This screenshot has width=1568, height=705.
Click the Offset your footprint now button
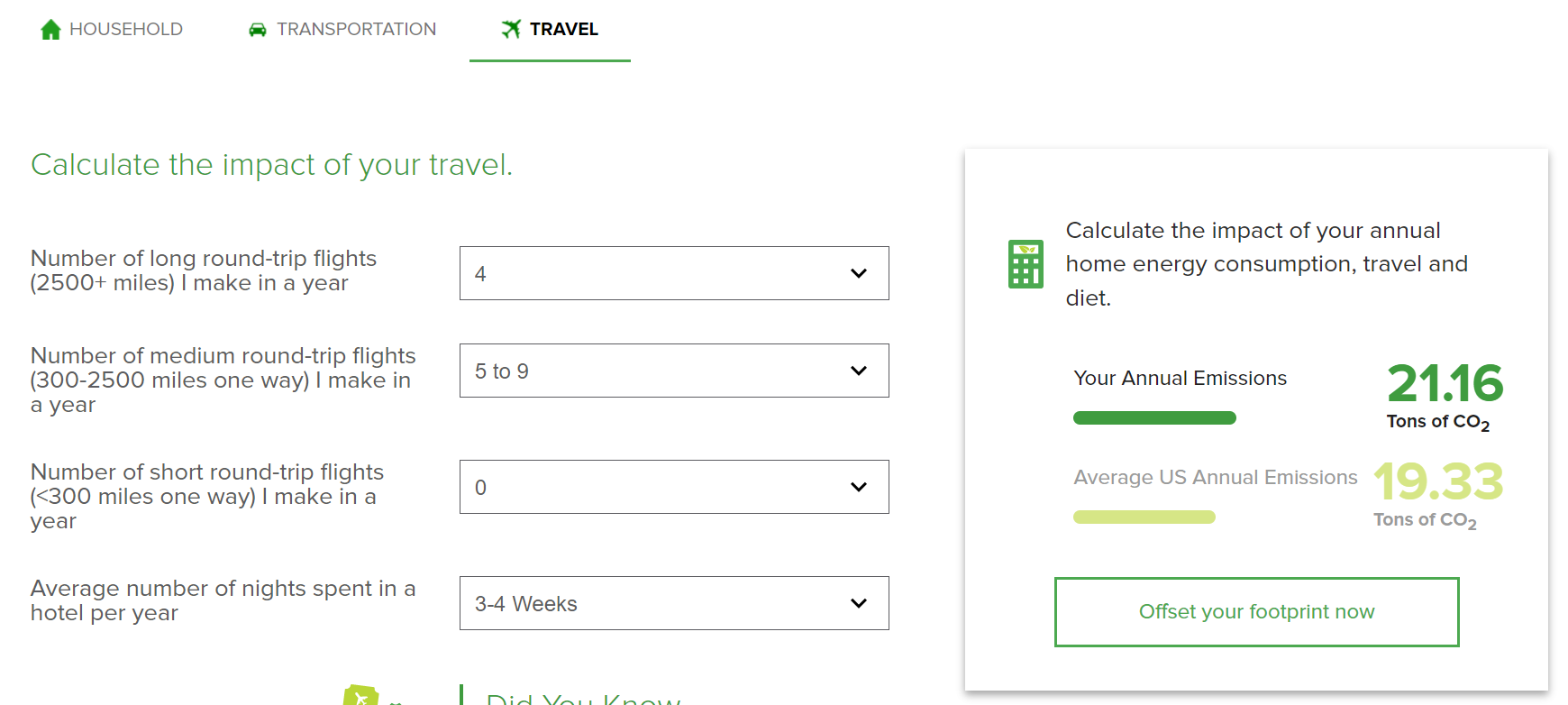[1256, 612]
